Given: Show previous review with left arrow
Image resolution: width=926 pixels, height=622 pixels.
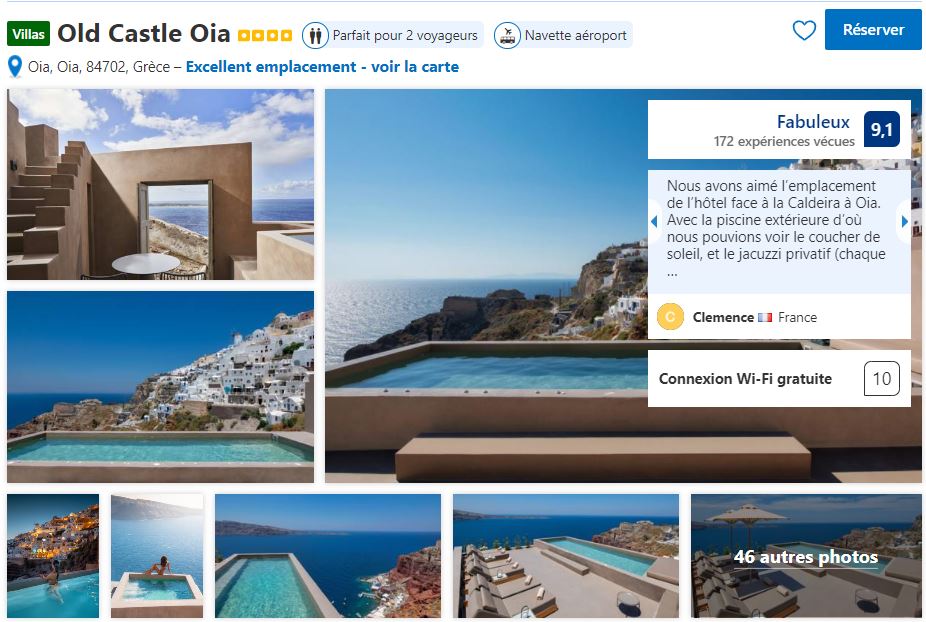Looking at the screenshot, I should point(654,221).
